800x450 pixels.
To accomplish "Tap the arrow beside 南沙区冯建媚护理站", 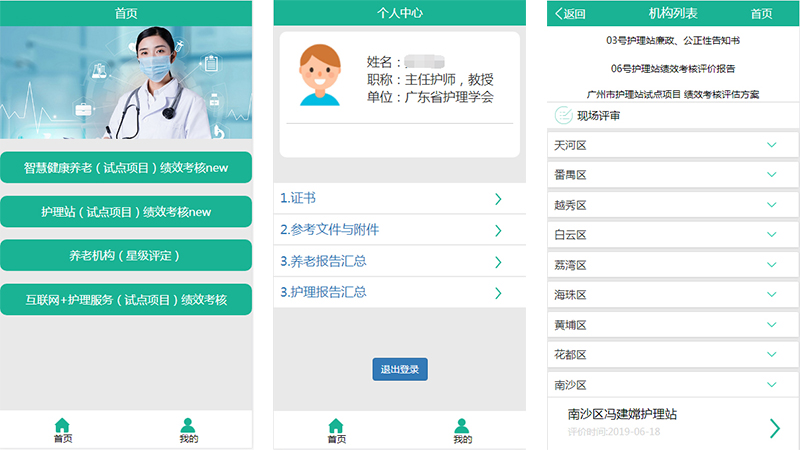I will pyautogui.click(x=774, y=428).
